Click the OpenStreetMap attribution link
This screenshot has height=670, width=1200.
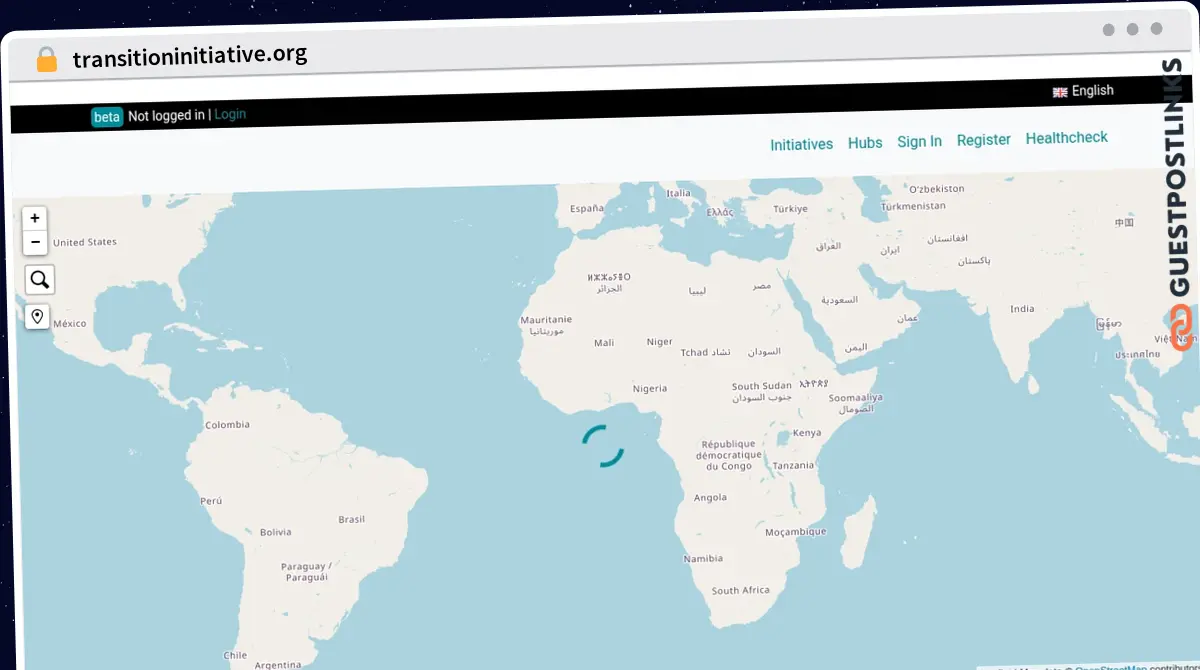[1110, 667]
